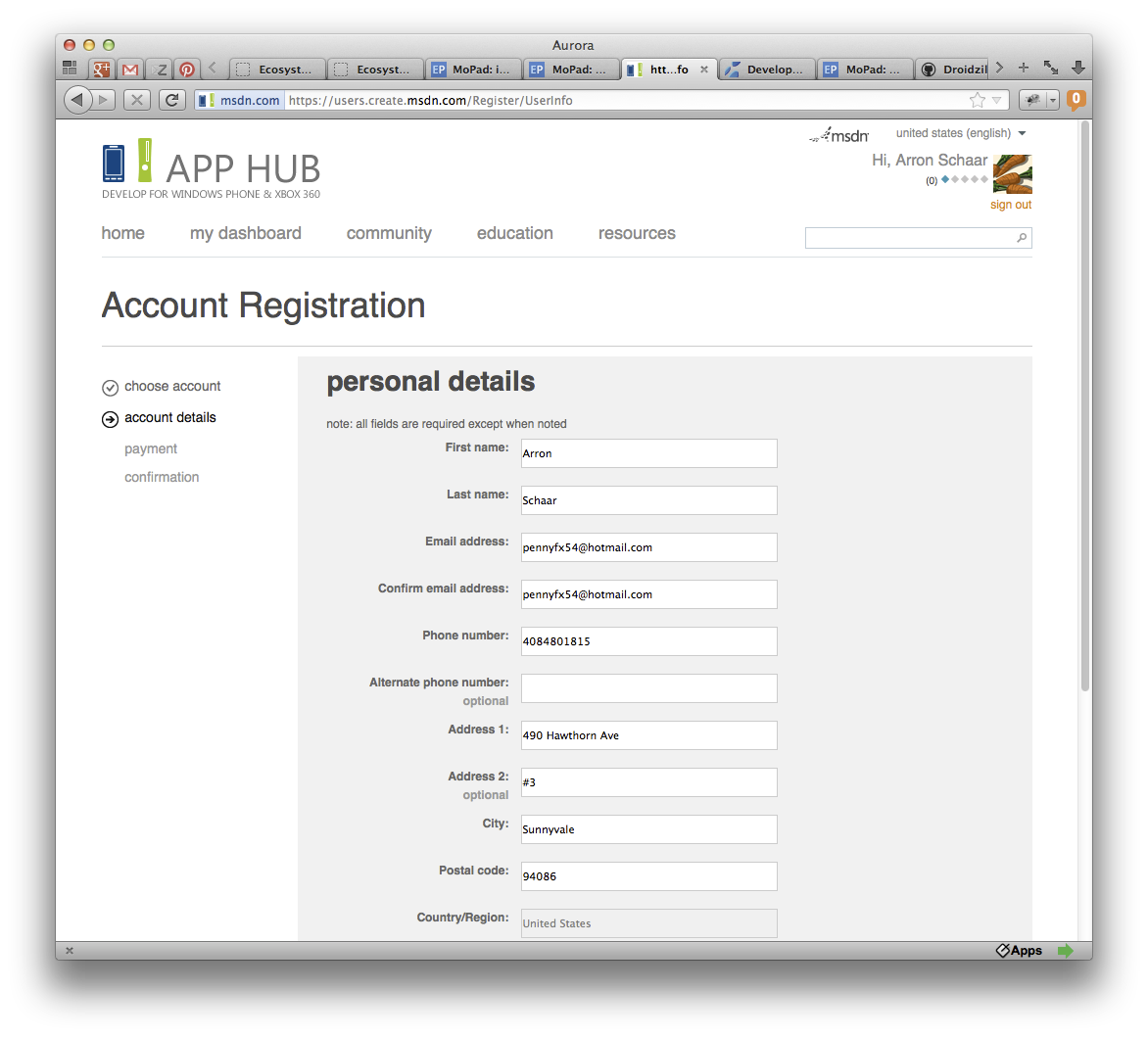This screenshot has width=1148, height=1037.
Task: Open a new tab with the plus icon
Action: point(1024,69)
